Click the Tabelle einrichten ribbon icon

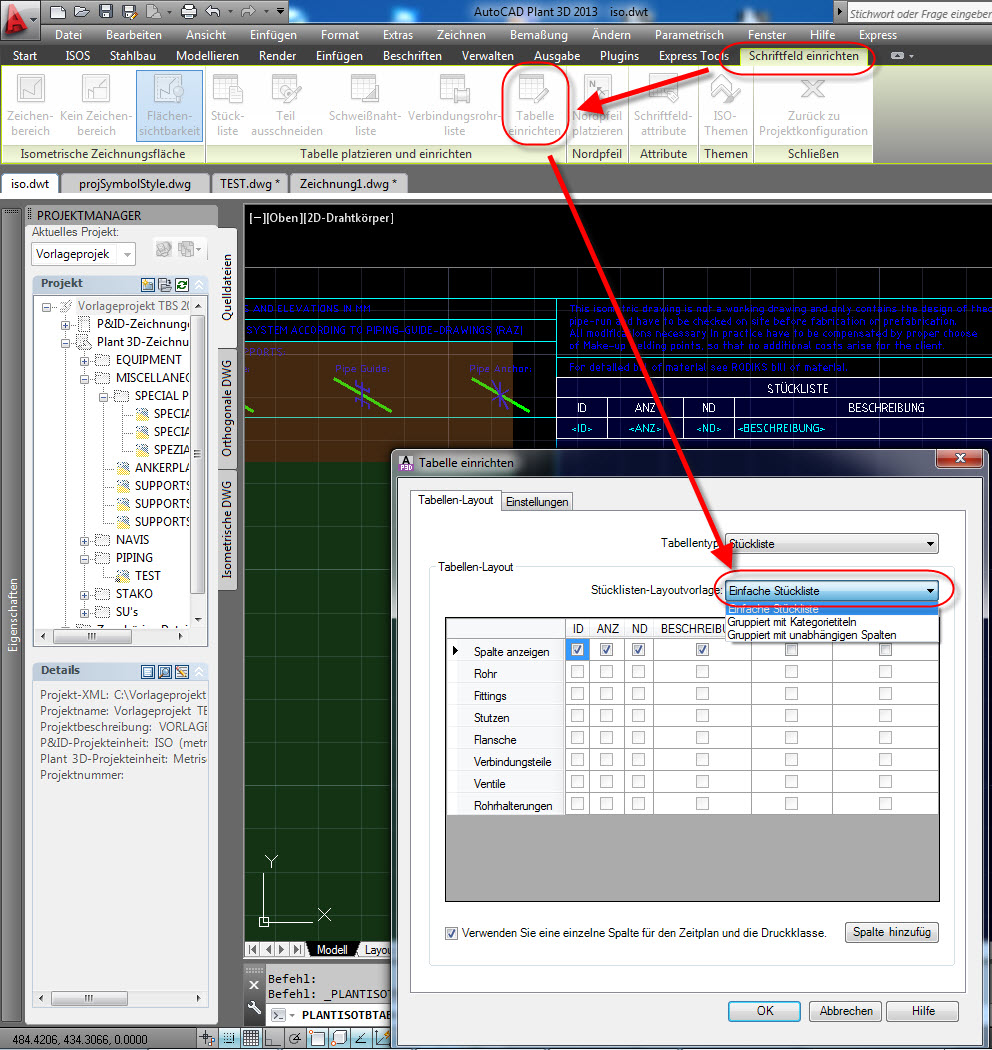click(x=535, y=106)
